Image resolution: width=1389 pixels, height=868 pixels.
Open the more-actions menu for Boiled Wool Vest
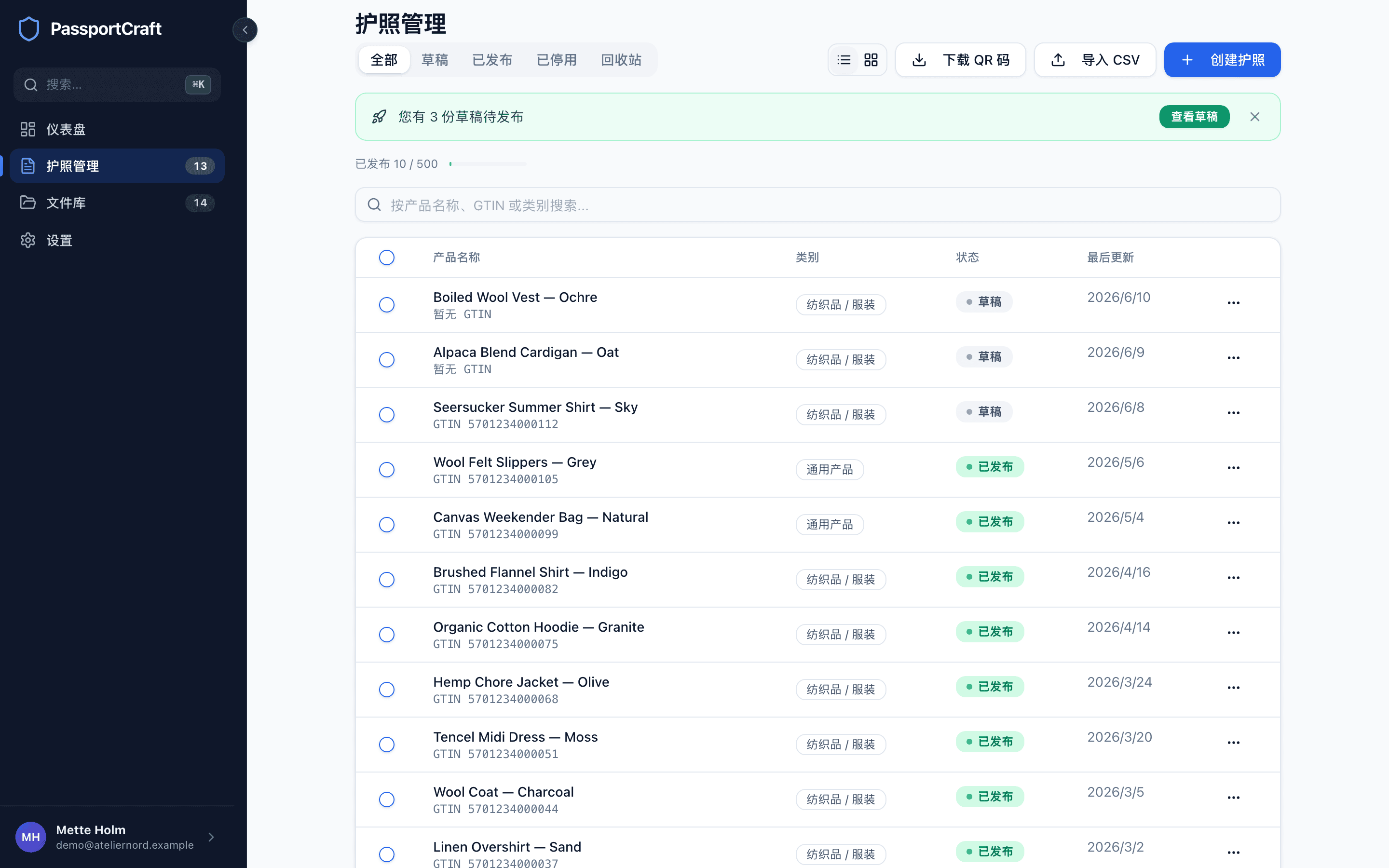click(x=1233, y=302)
